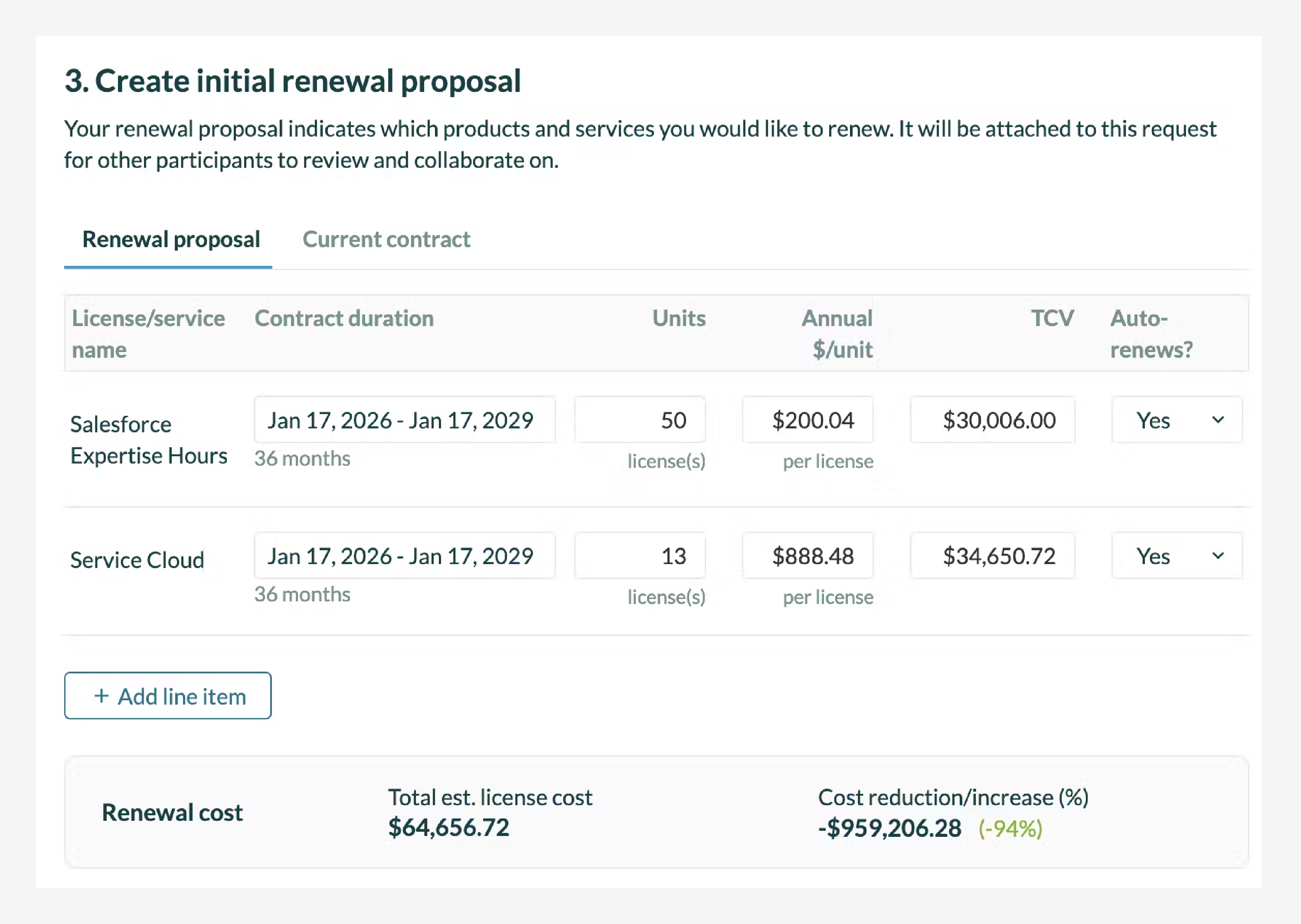The height and width of the screenshot is (924, 1301).
Task: Edit the $200.04 annual price field
Action: tap(807, 421)
